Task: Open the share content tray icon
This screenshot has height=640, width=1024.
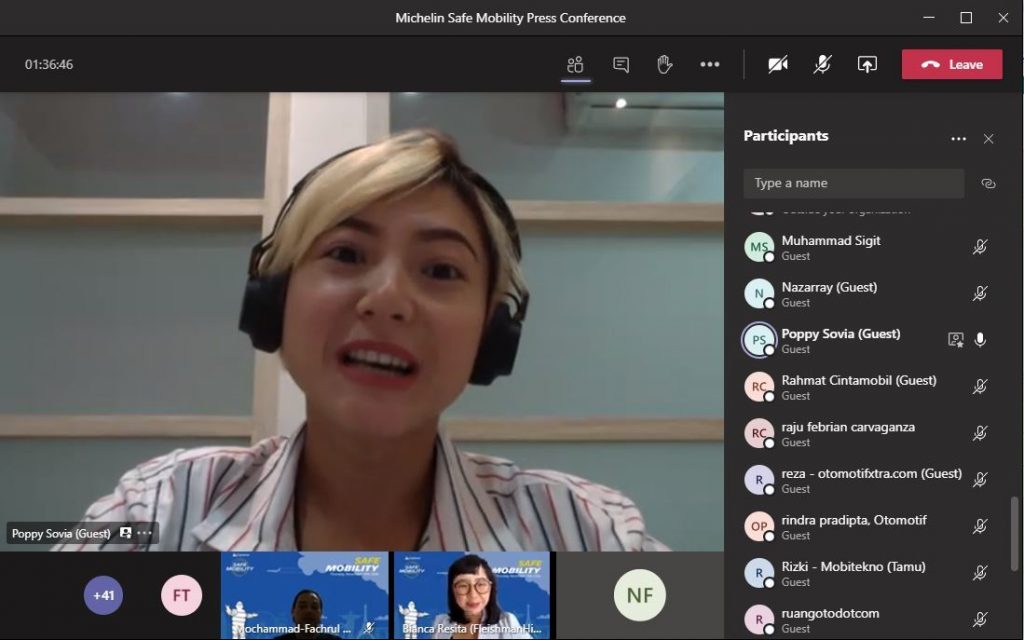Action: [x=867, y=65]
